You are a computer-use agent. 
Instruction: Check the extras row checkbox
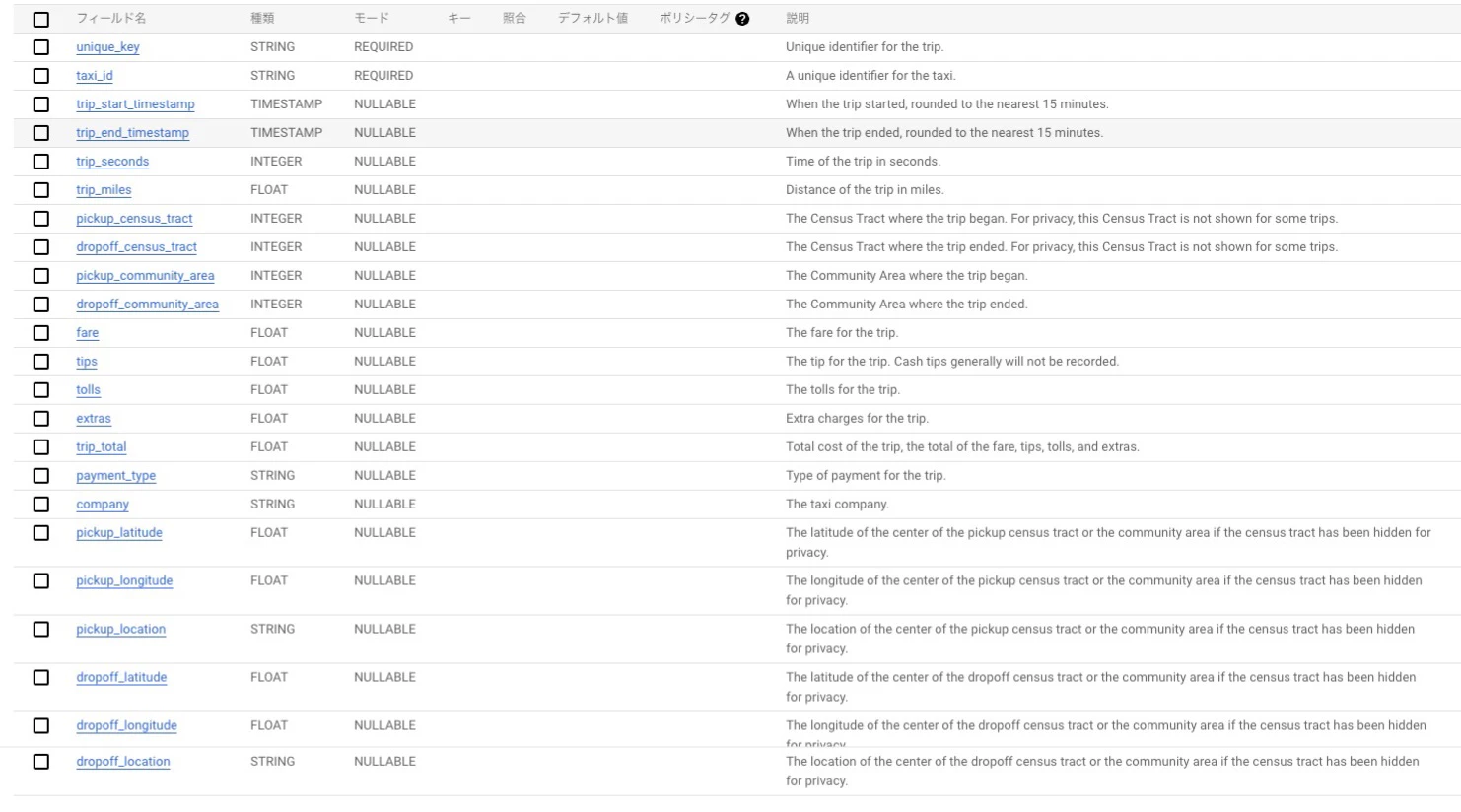tap(40, 419)
